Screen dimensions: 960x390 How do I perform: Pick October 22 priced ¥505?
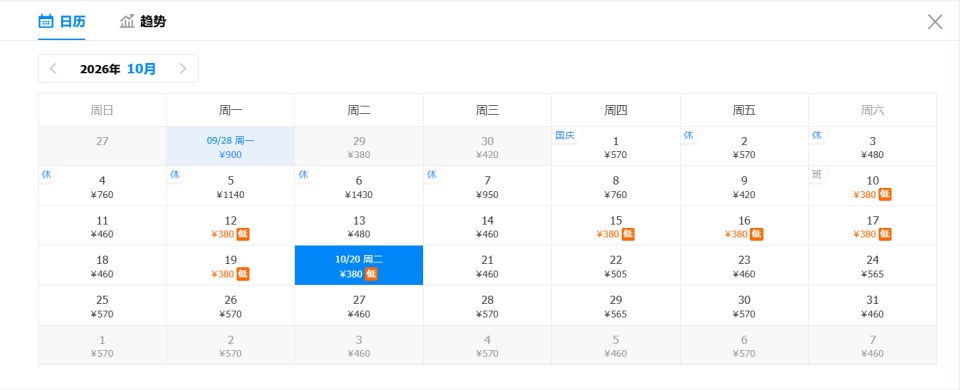[x=616, y=266]
